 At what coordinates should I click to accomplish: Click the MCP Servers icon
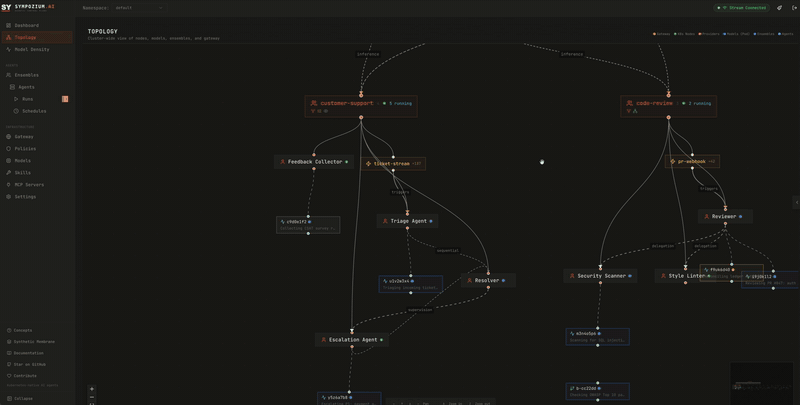(9, 185)
